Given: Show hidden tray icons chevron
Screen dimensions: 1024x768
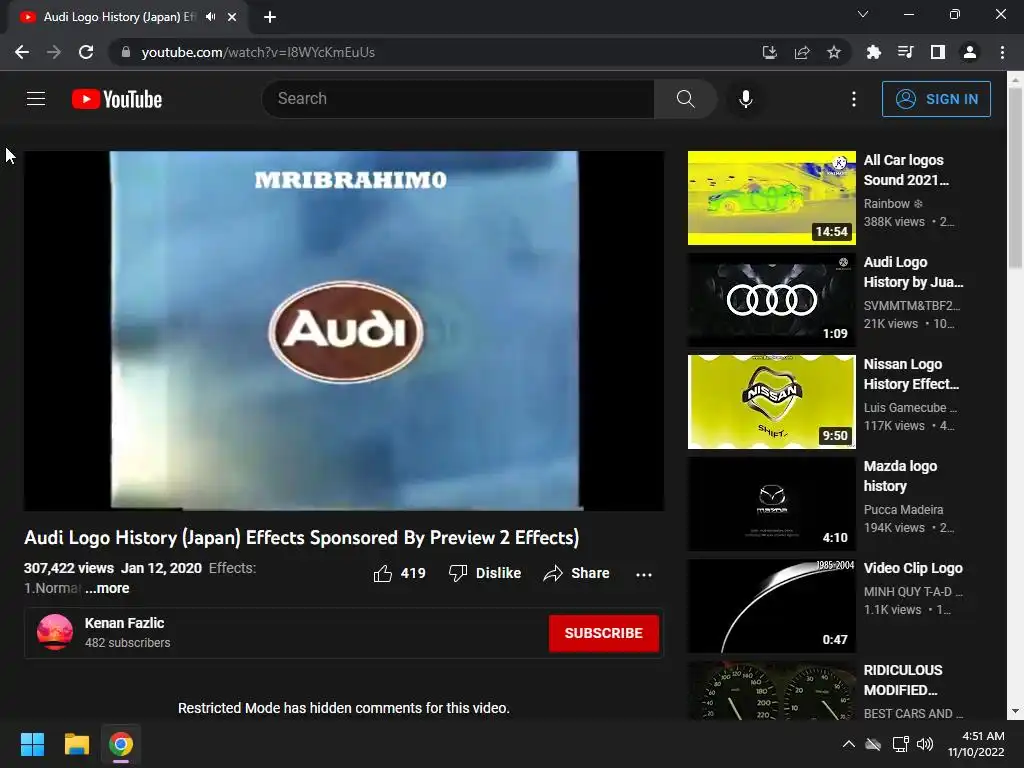Looking at the screenshot, I should pyautogui.click(x=848, y=744).
